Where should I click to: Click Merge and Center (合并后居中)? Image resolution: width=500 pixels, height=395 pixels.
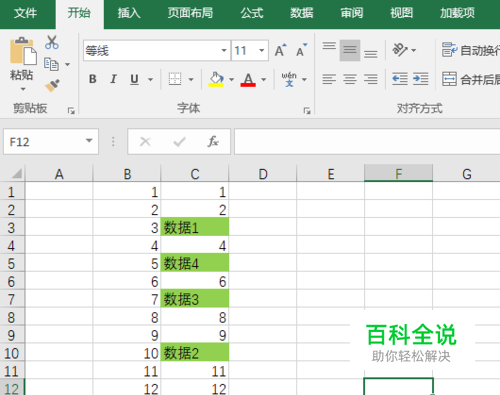point(470,79)
